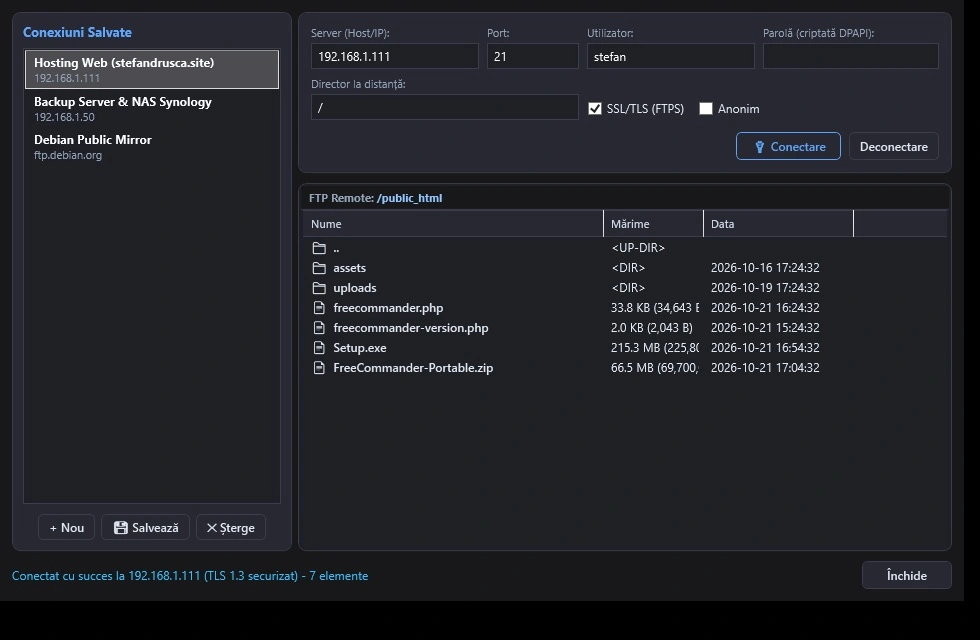980x640 pixels.
Task: Select the uploads folder name
Action: coord(355,288)
